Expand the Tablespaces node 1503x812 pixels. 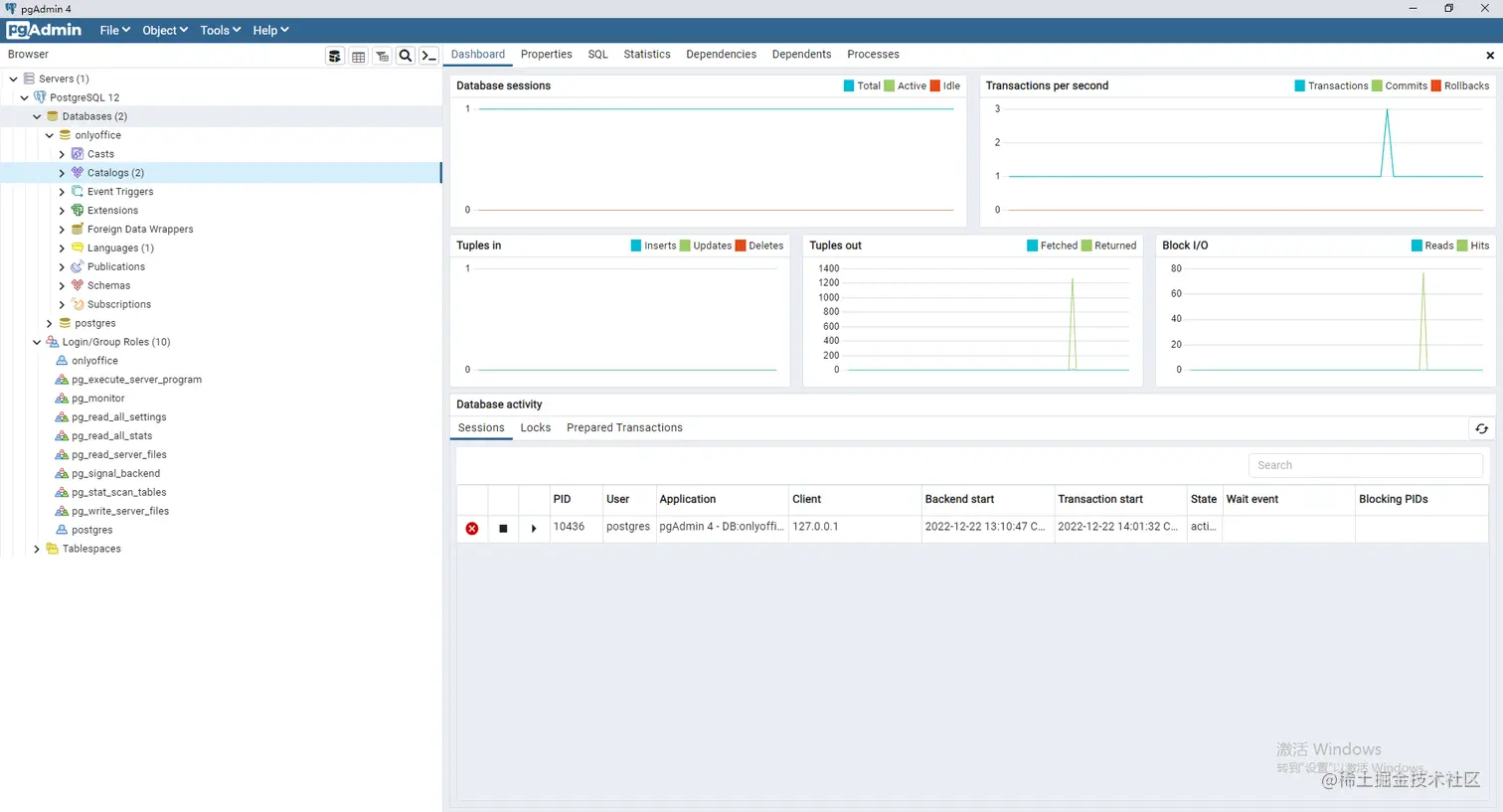[x=37, y=549]
